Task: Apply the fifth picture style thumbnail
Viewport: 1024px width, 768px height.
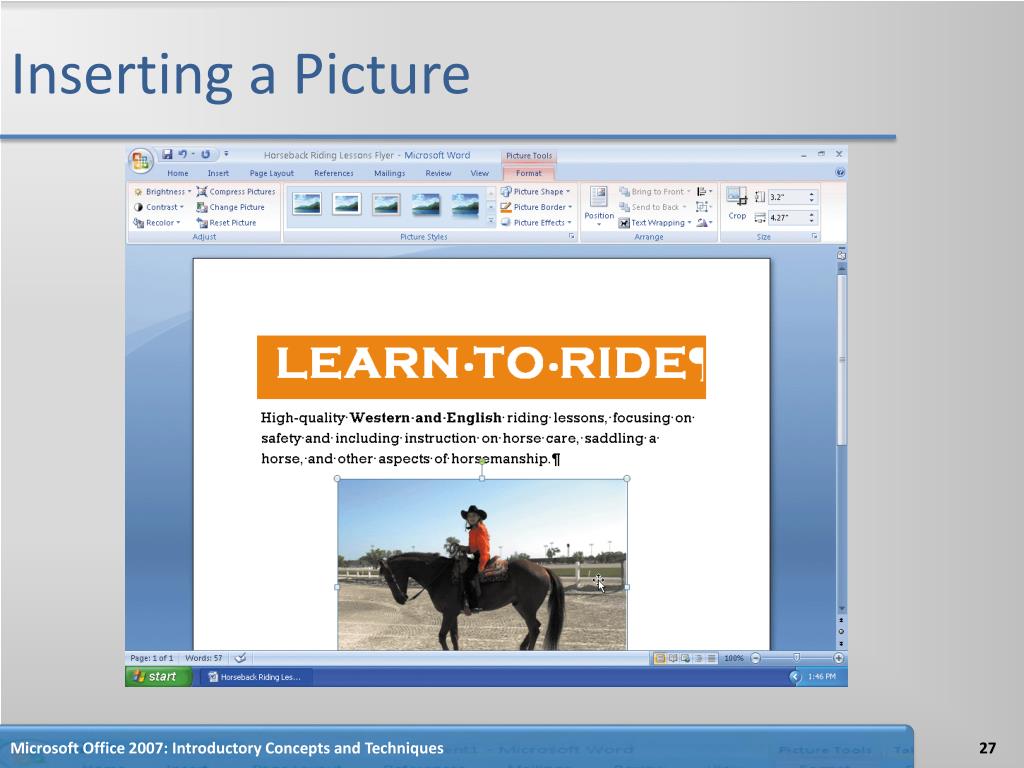Action: pyautogui.click(x=465, y=204)
